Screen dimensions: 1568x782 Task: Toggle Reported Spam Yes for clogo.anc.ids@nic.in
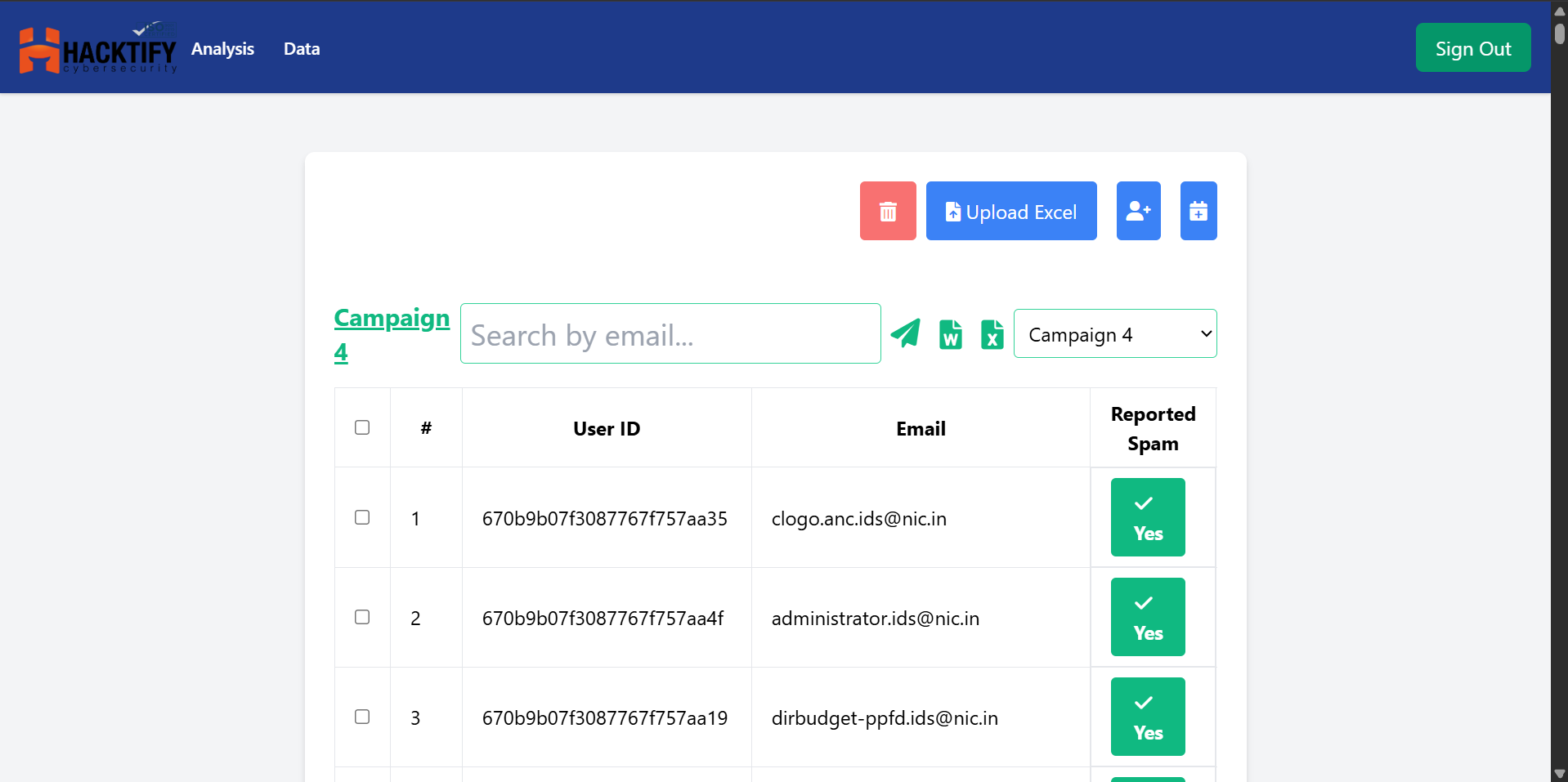click(1148, 517)
